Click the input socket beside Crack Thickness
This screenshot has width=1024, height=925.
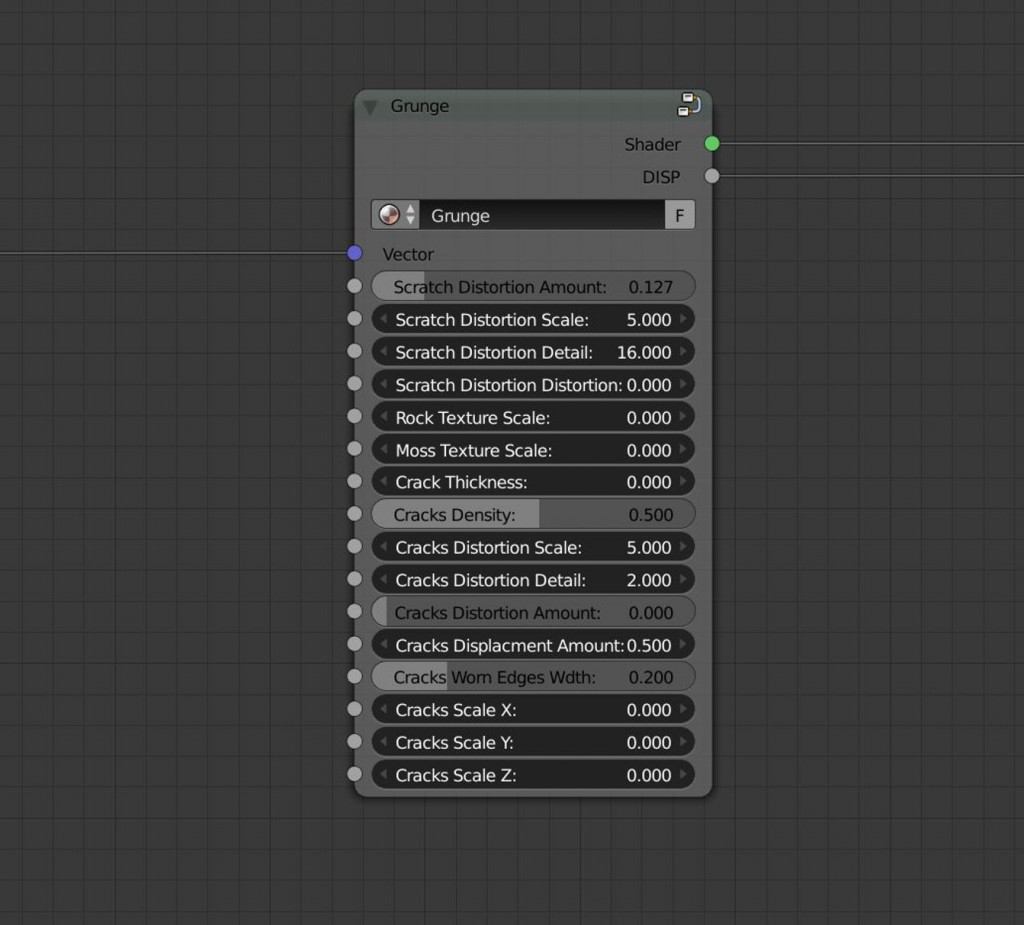click(354, 481)
